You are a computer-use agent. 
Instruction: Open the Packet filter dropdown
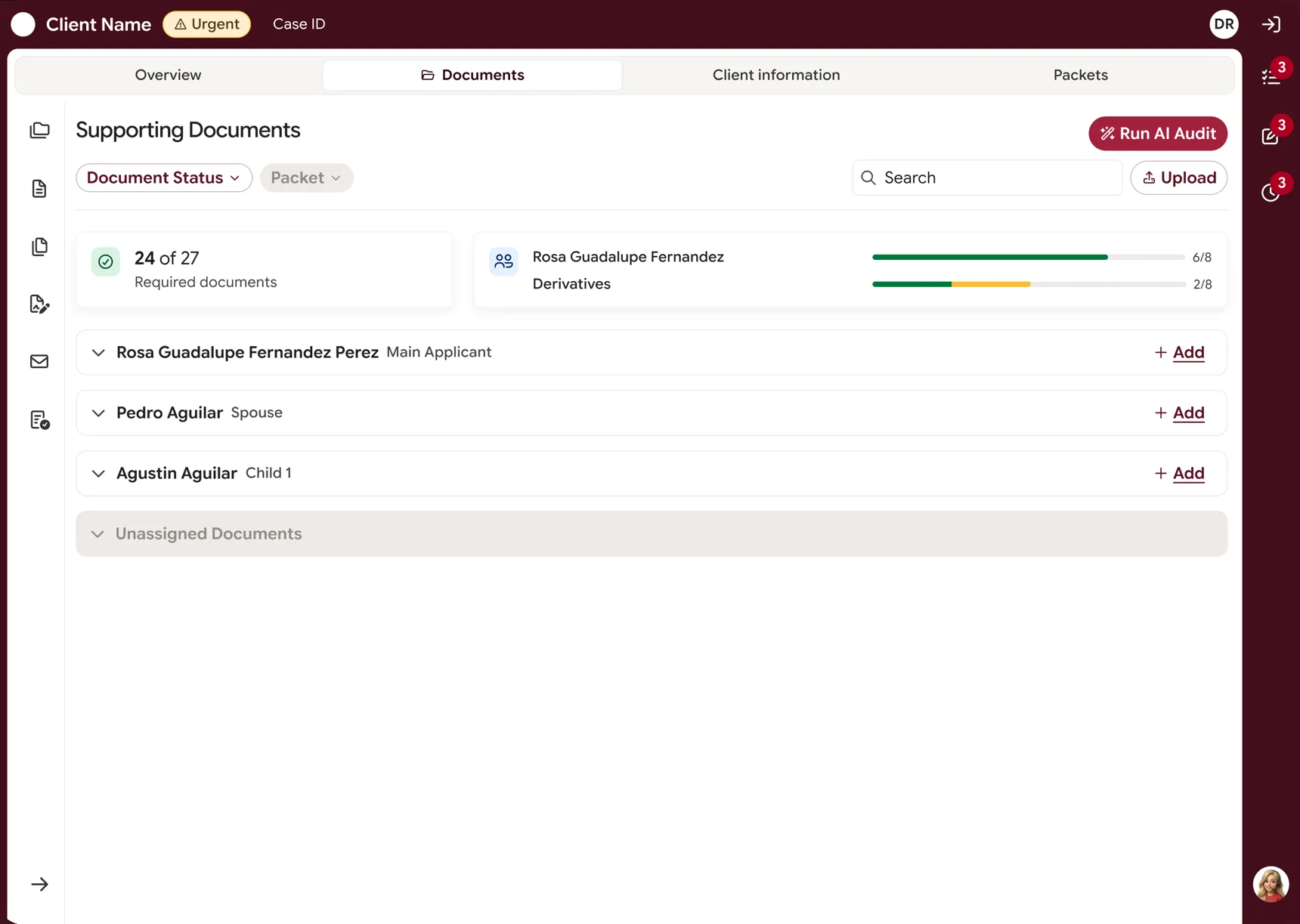306,178
